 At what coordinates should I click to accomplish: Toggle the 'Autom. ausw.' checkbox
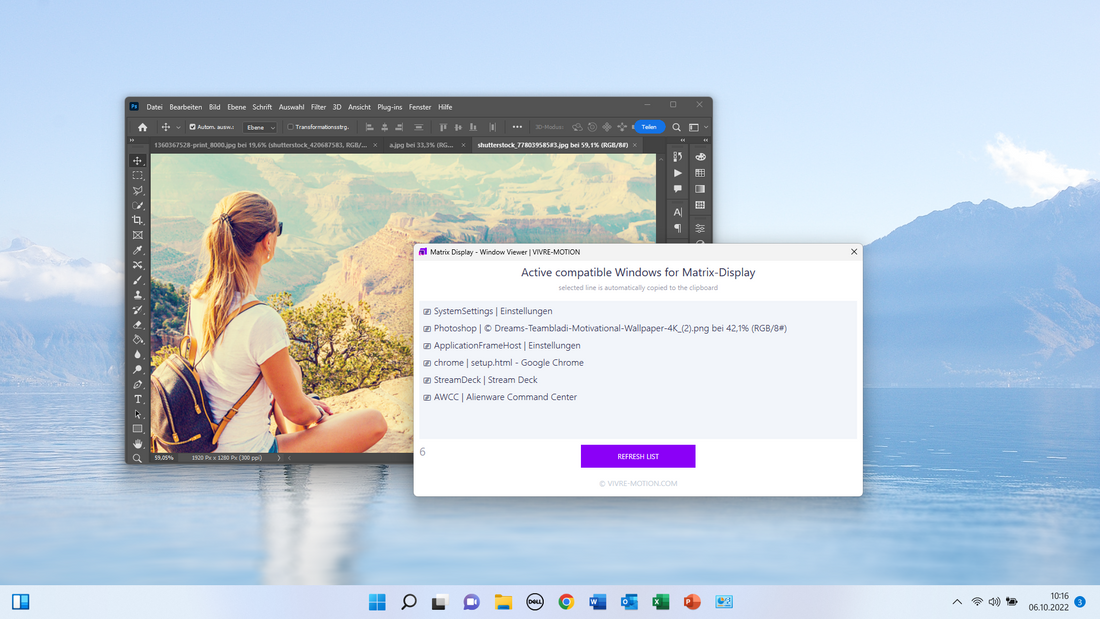[x=193, y=127]
